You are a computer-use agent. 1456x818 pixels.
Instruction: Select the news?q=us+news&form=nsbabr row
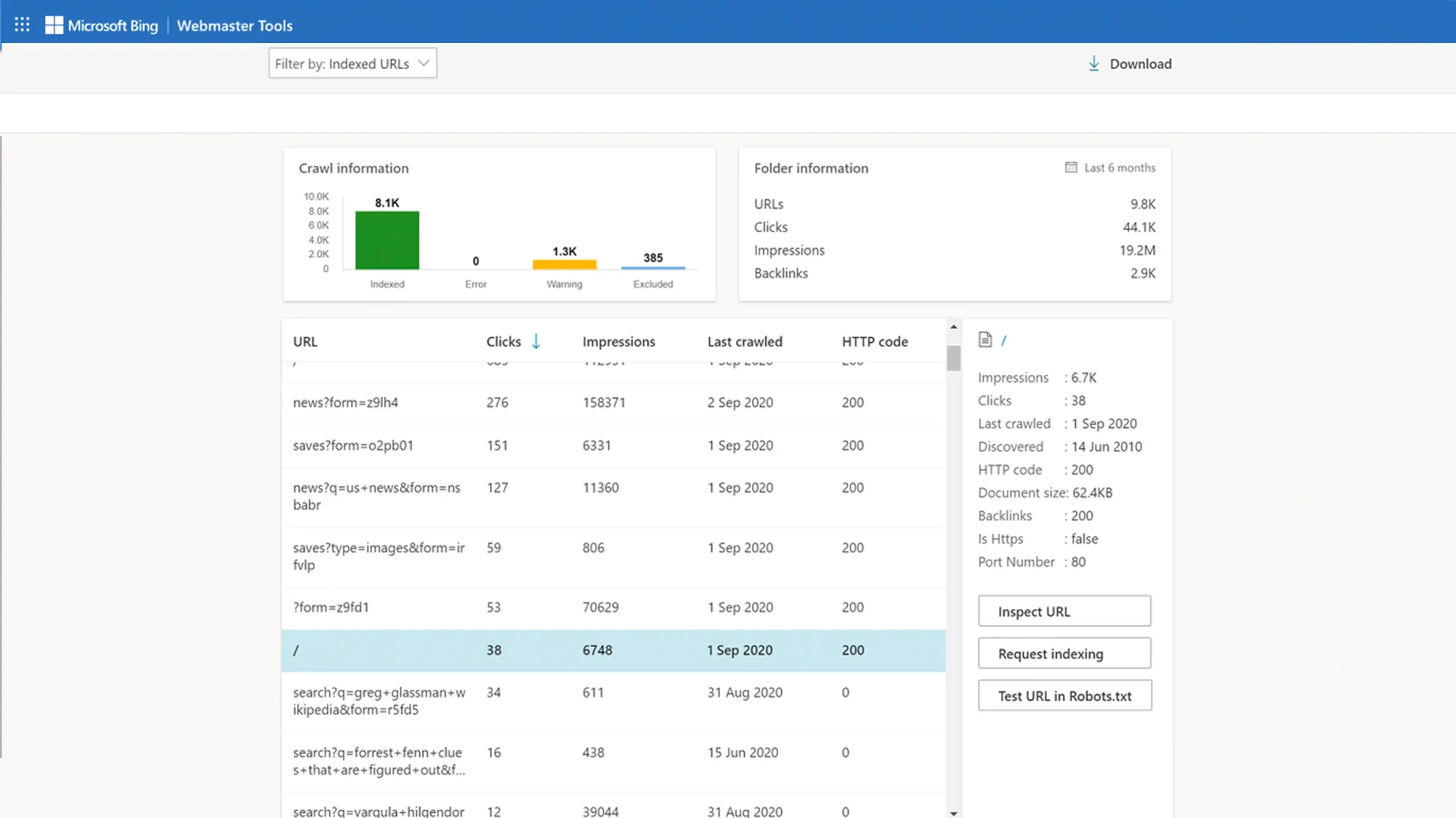coord(614,496)
